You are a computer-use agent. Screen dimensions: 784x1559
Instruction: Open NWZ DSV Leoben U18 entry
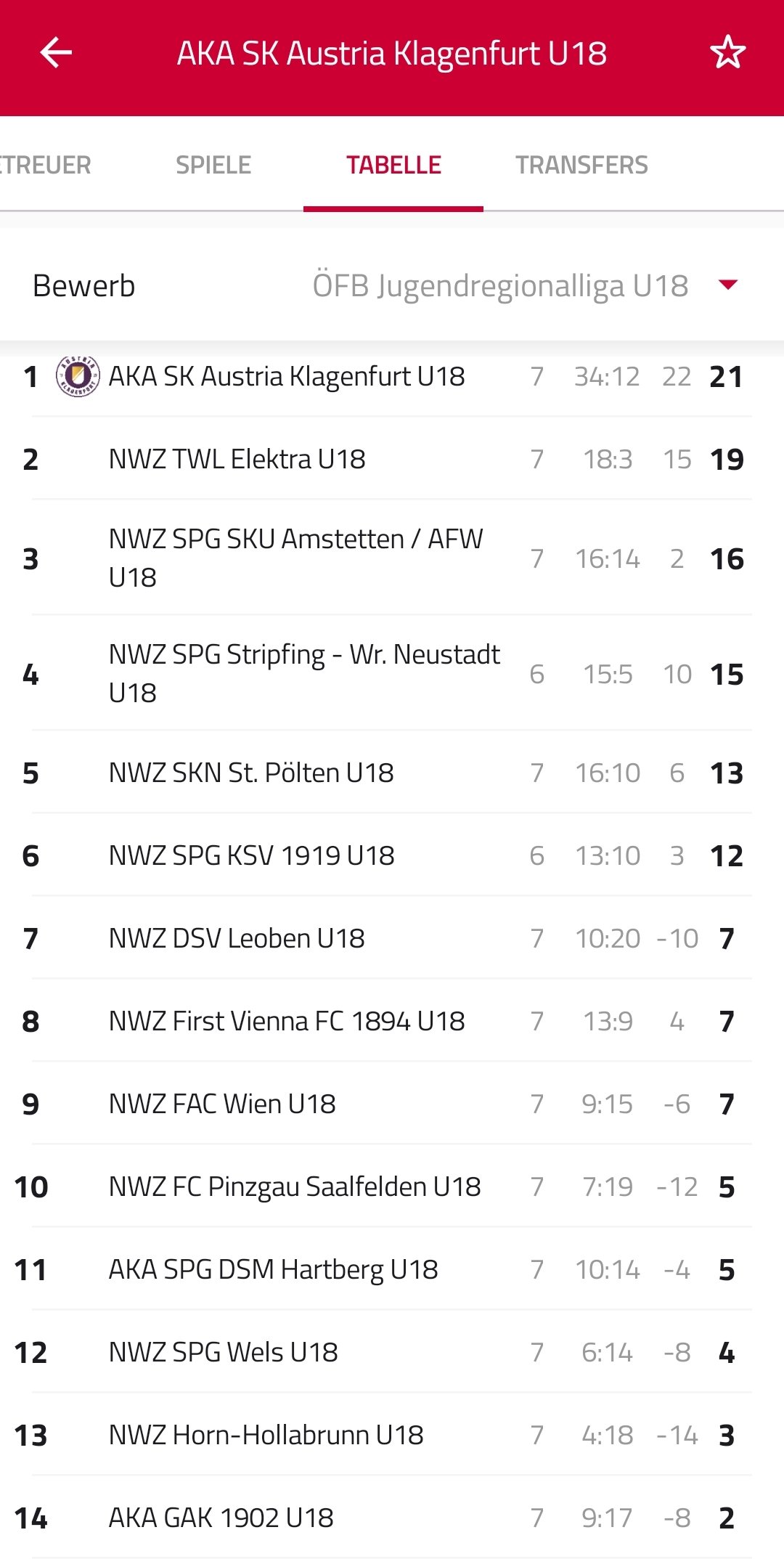pos(392,938)
